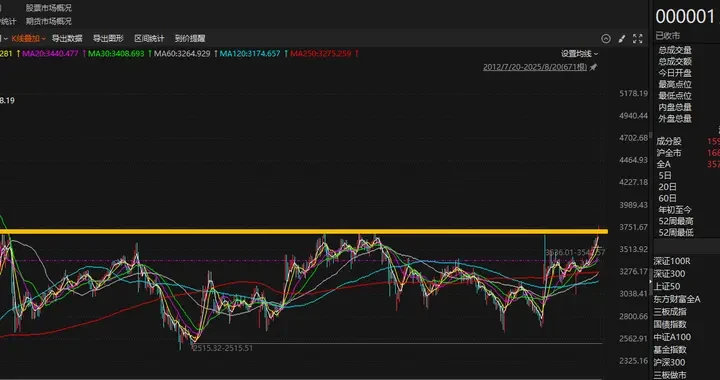Screen dimensions: 720x380
Task: Click the MA120 cyan indicator label
Action: 250,54
